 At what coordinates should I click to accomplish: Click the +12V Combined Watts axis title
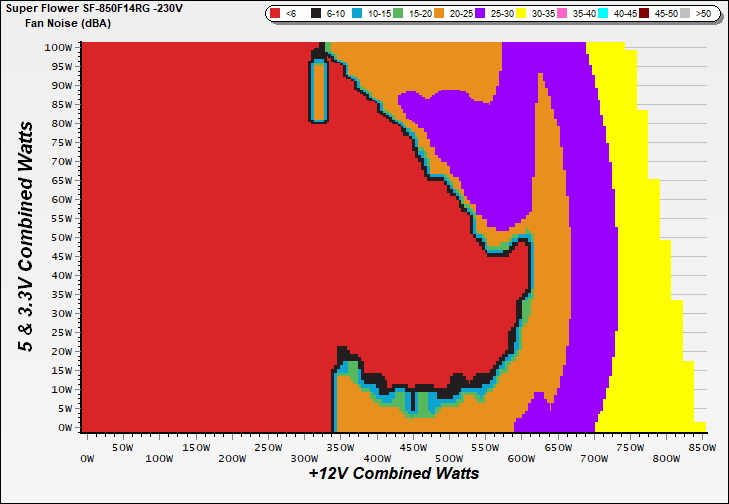pyautogui.click(x=393, y=473)
